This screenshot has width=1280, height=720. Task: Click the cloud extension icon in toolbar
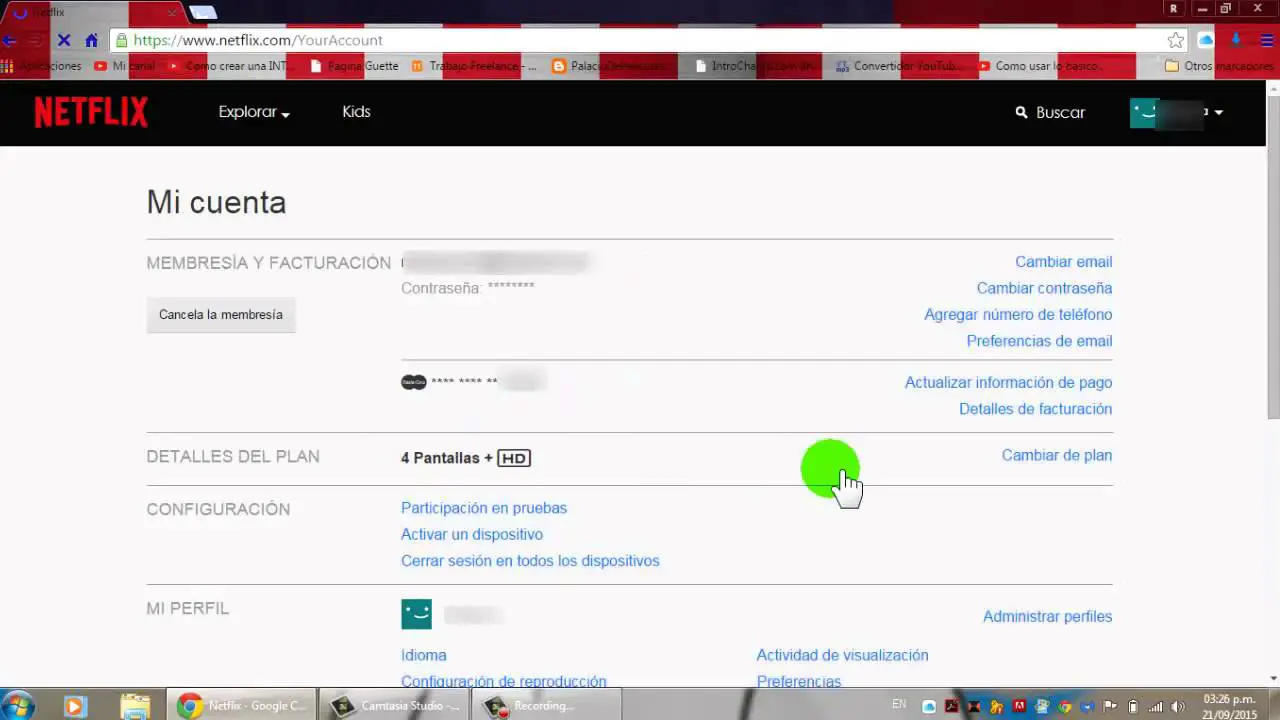1206,41
